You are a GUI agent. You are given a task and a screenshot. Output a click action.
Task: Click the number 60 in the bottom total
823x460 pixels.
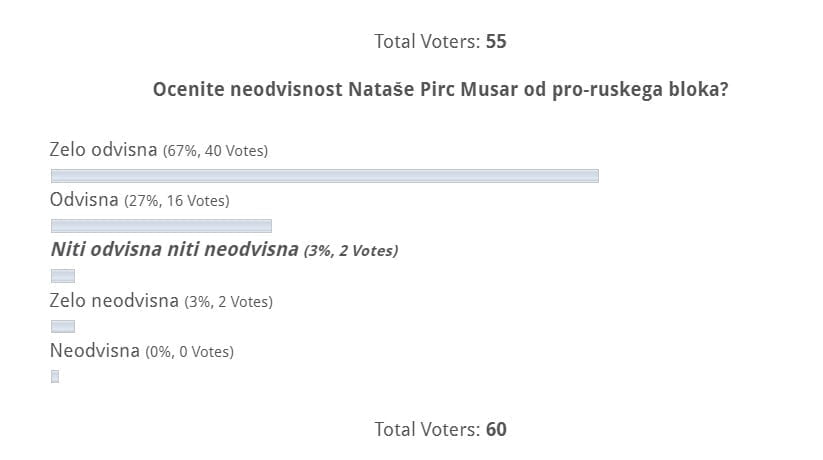coord(496,429)
